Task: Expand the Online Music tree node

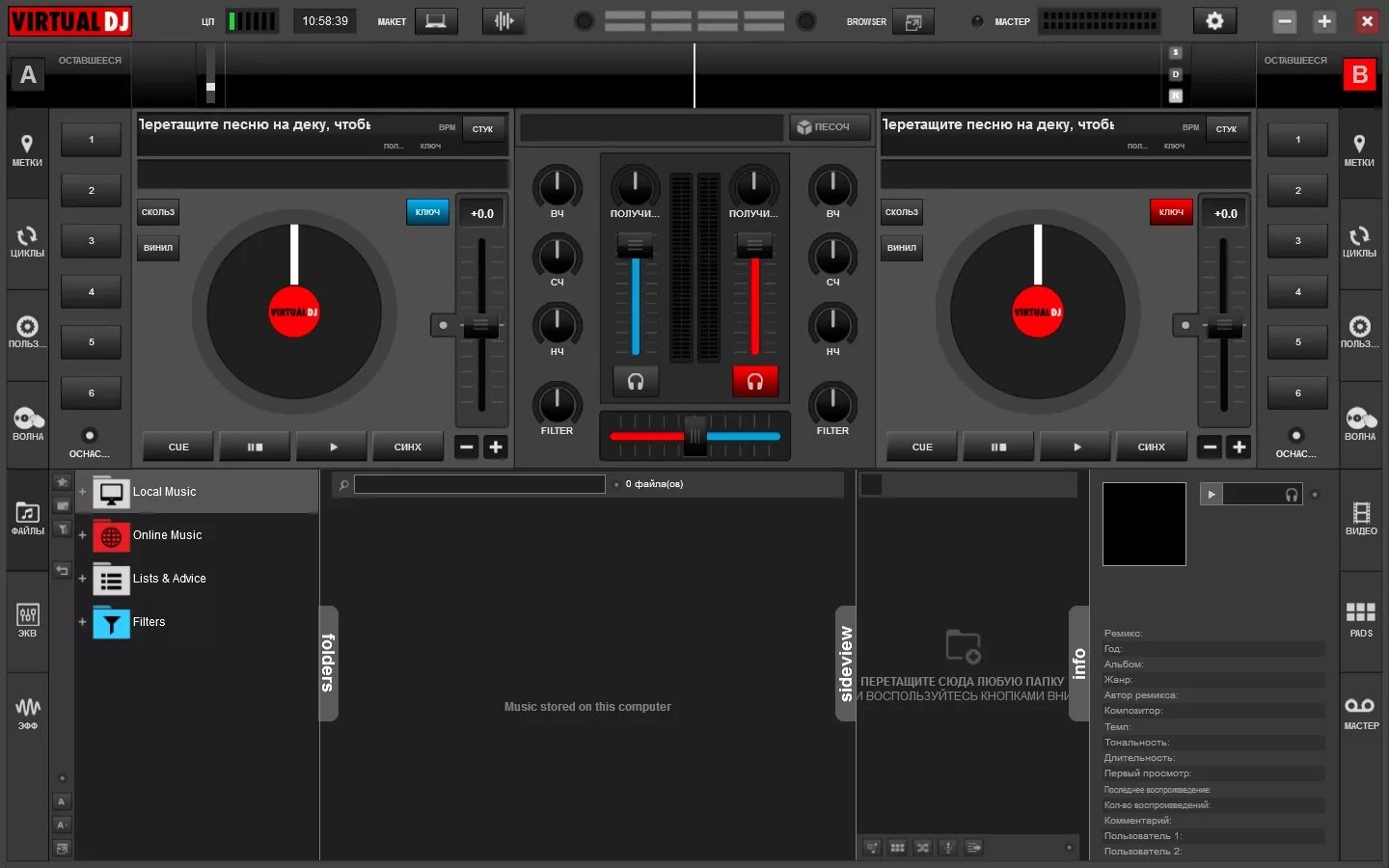Action: click(82, 535)
